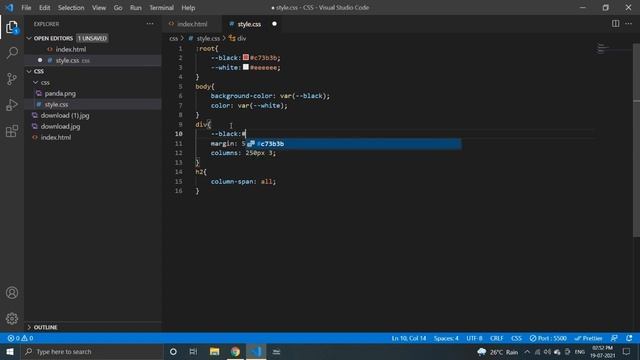The width and height of the screenshot is (640, 360).
Task: Open the Run and Debug view
Action: [x=12, y=105]
